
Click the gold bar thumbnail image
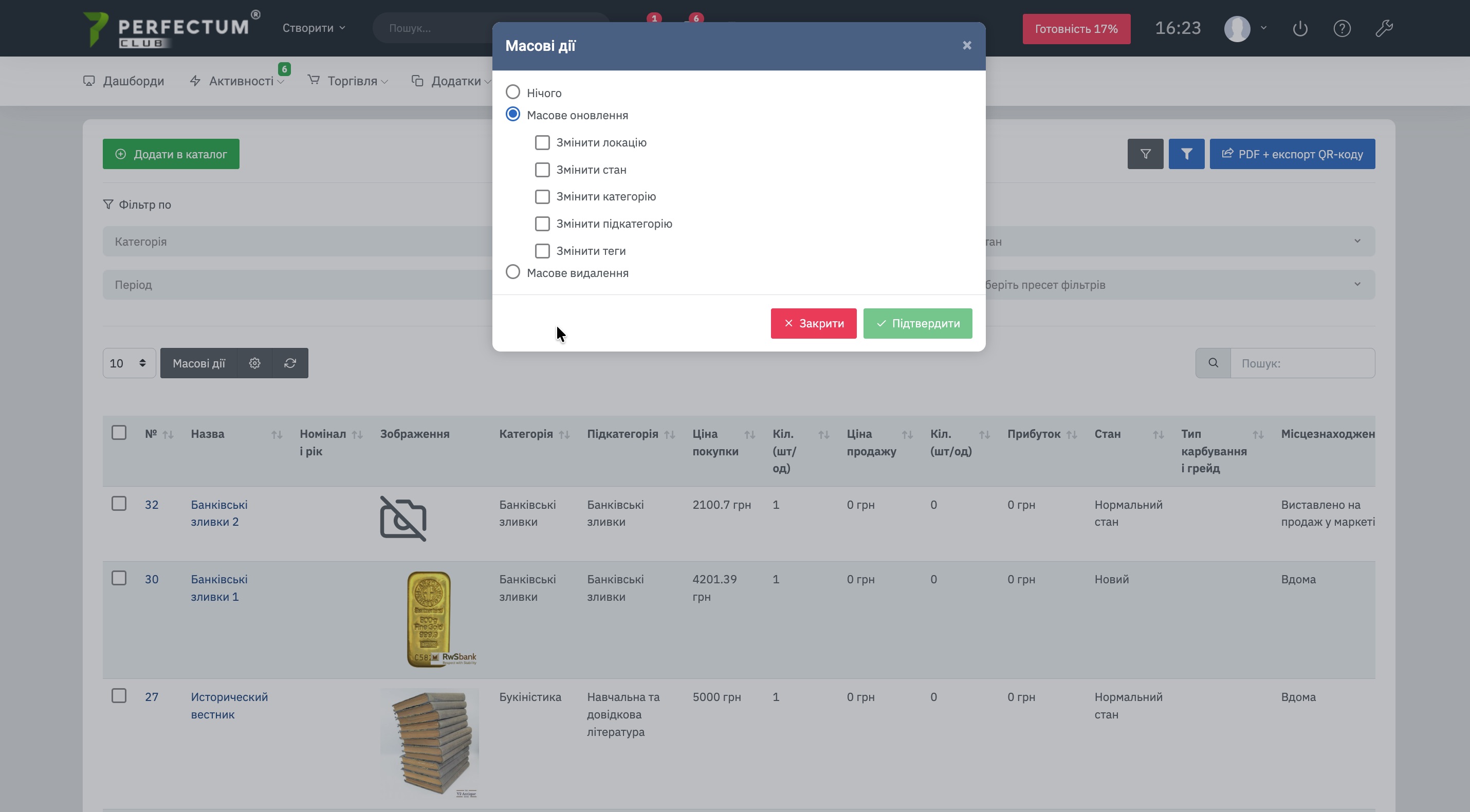429,619
